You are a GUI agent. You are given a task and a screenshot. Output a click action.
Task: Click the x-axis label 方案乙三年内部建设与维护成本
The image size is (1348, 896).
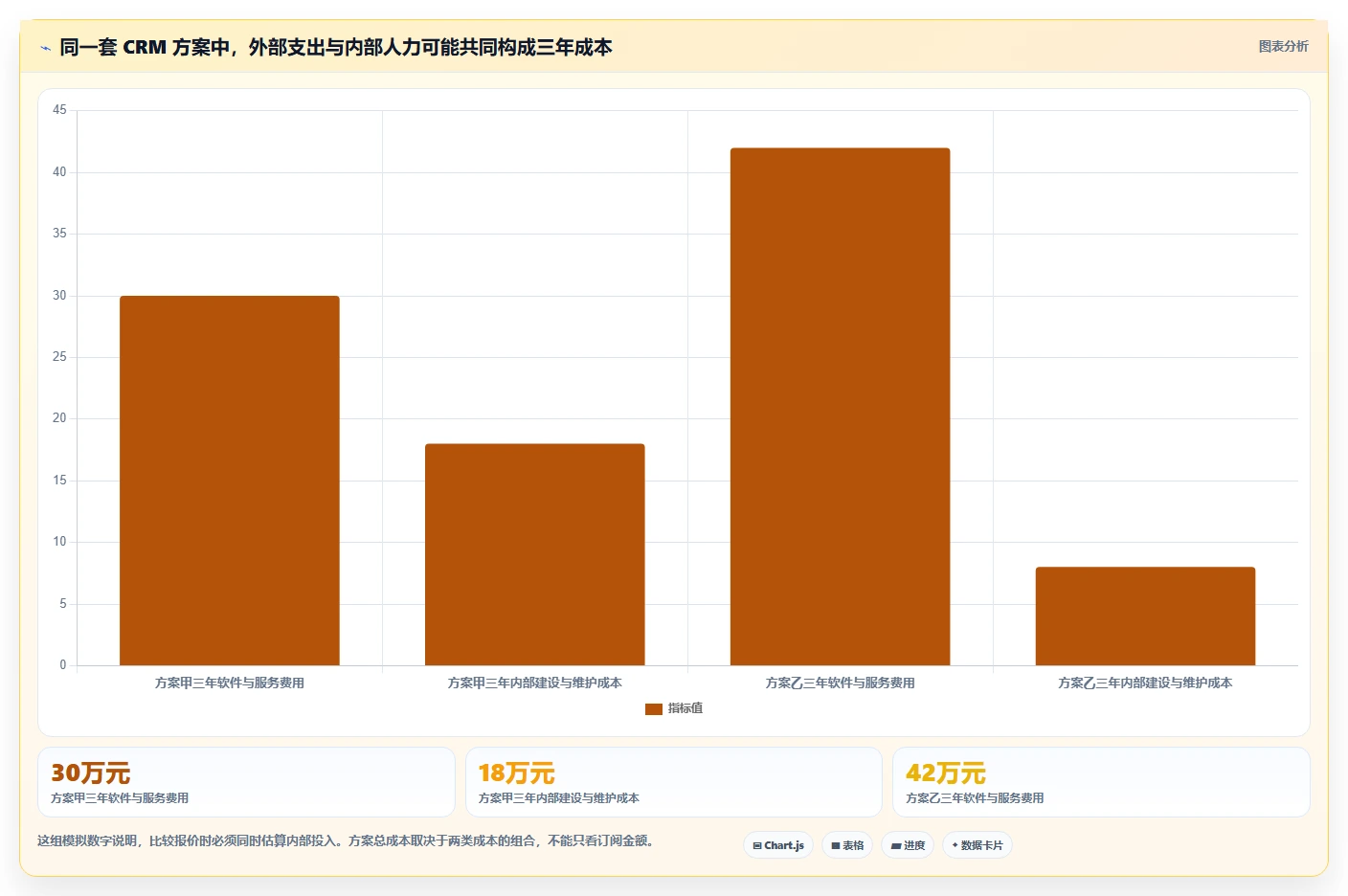pyautogui.click(x=1145, y=683)
